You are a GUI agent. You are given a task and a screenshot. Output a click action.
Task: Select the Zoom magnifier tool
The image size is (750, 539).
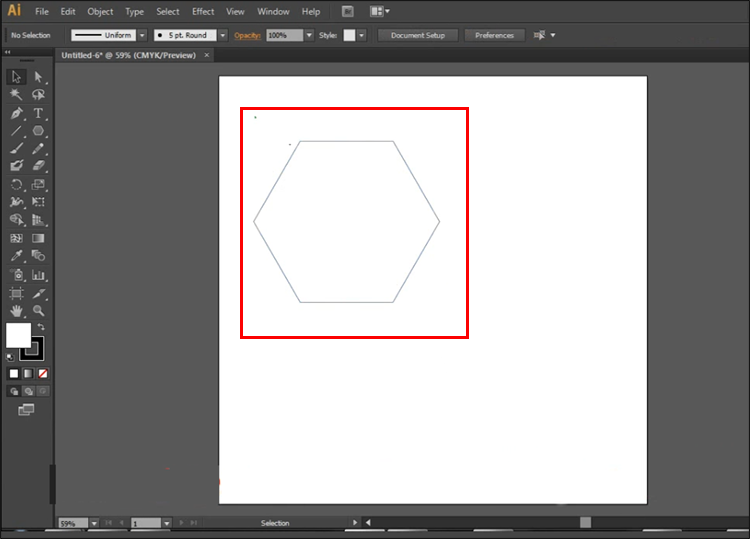pyautogui.click(x=38, y=311)
